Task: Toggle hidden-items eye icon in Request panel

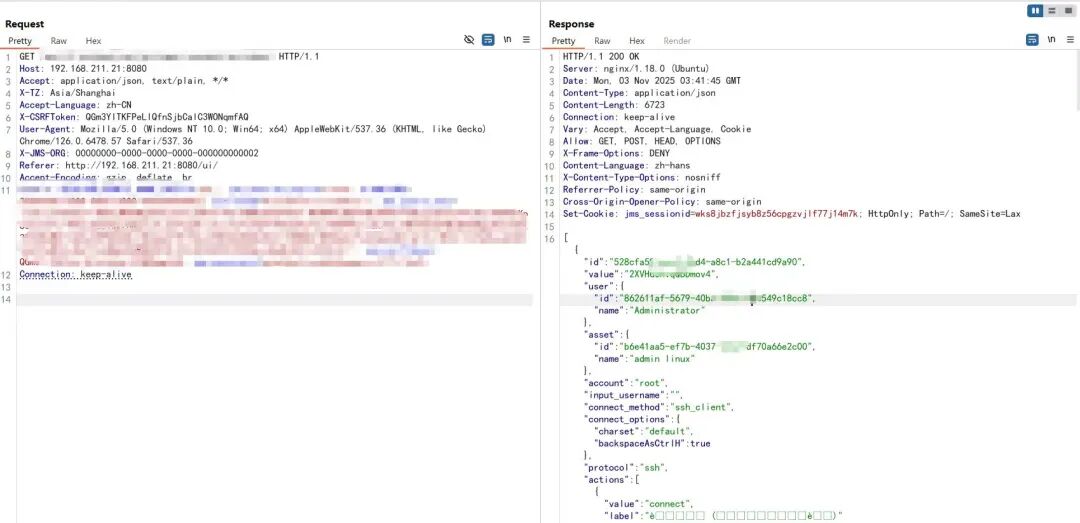Action: (469, 40)
